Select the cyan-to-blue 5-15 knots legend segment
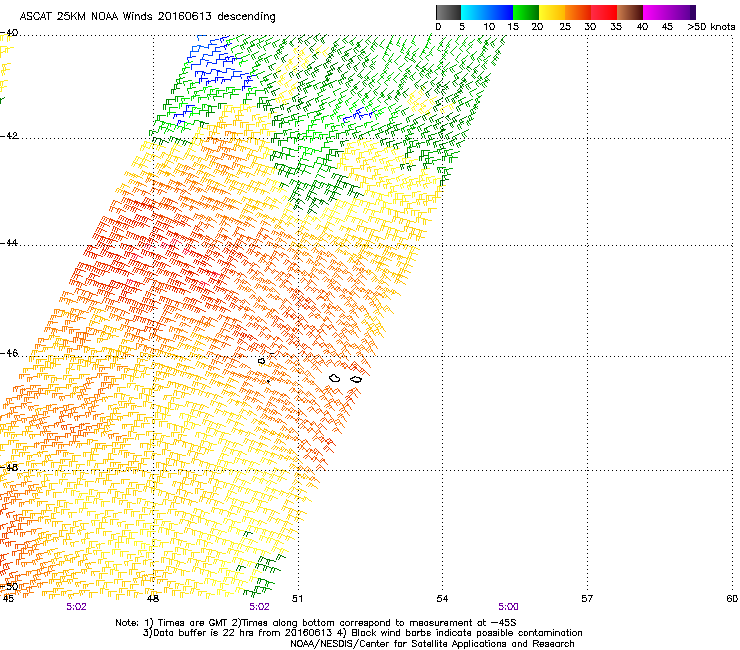The image size is (740, 650). click(x=487, y=12)
